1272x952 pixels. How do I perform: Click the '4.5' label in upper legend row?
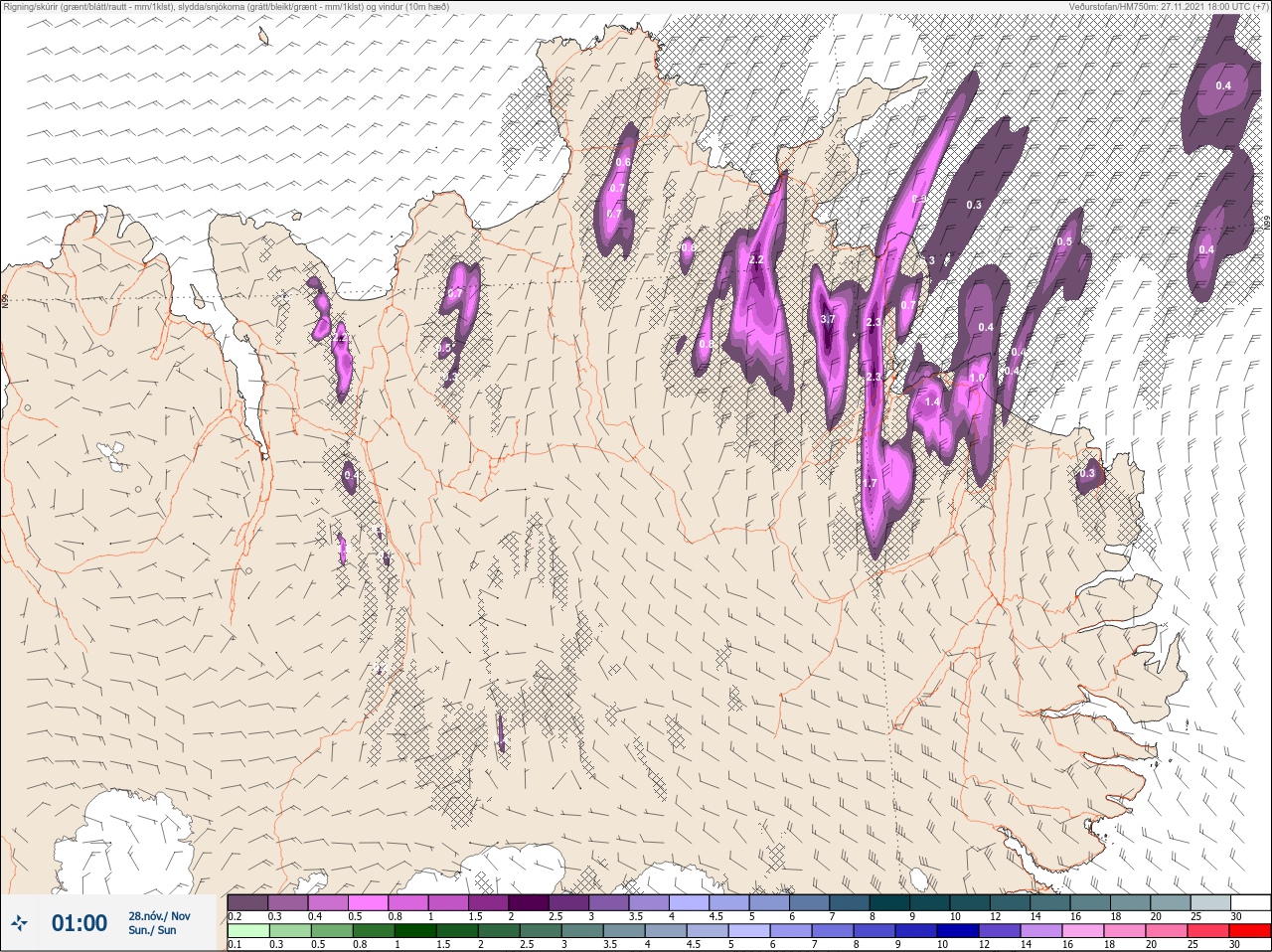coord(715,916)
